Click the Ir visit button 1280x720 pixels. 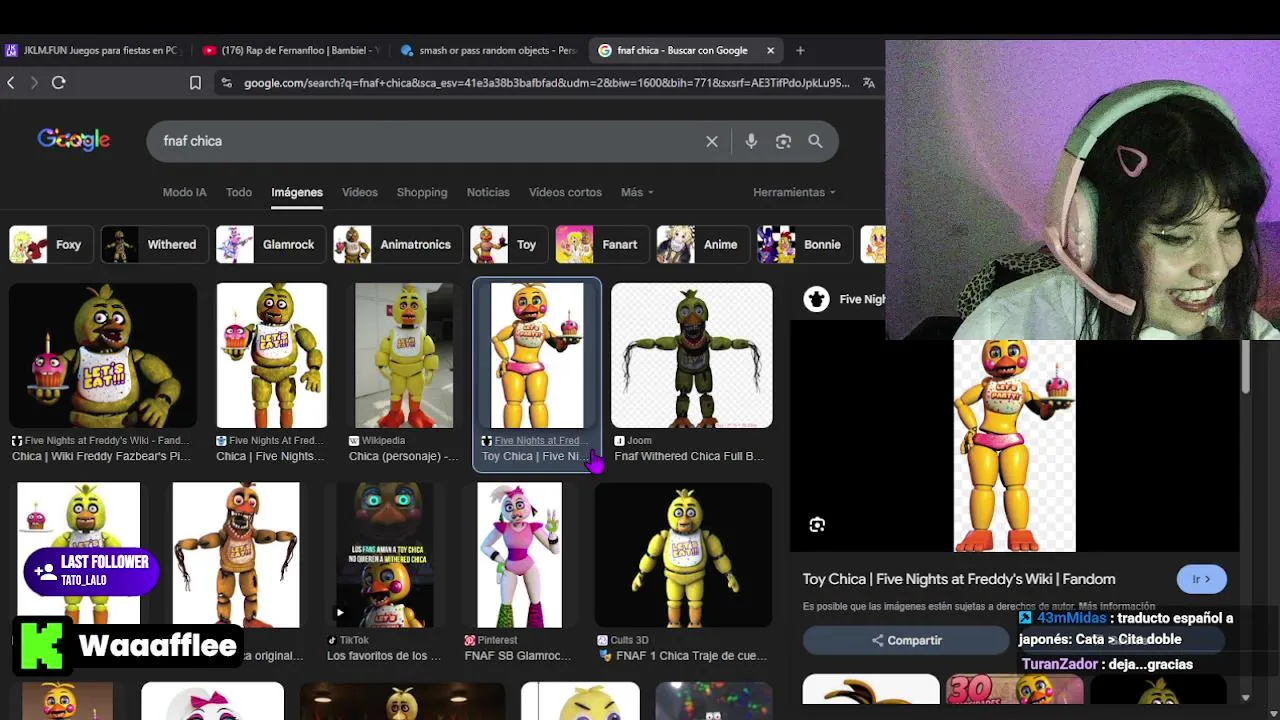1201,579
